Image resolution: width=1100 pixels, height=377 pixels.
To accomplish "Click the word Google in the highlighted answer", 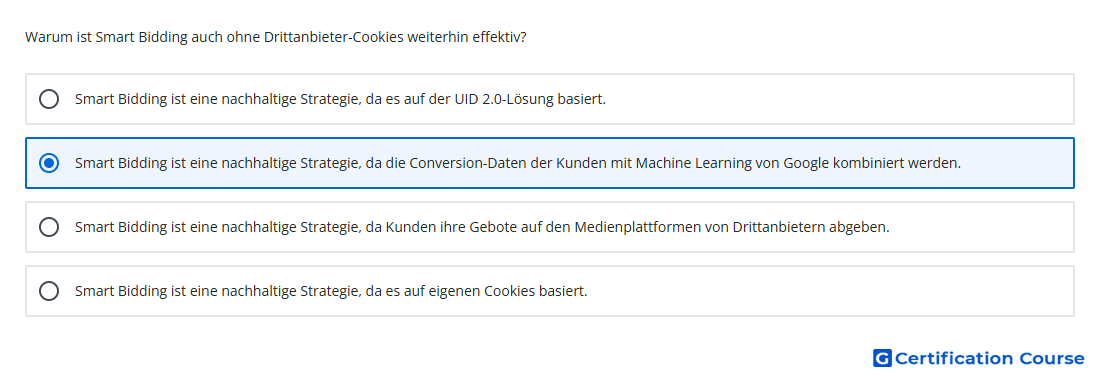I will 806,163.
